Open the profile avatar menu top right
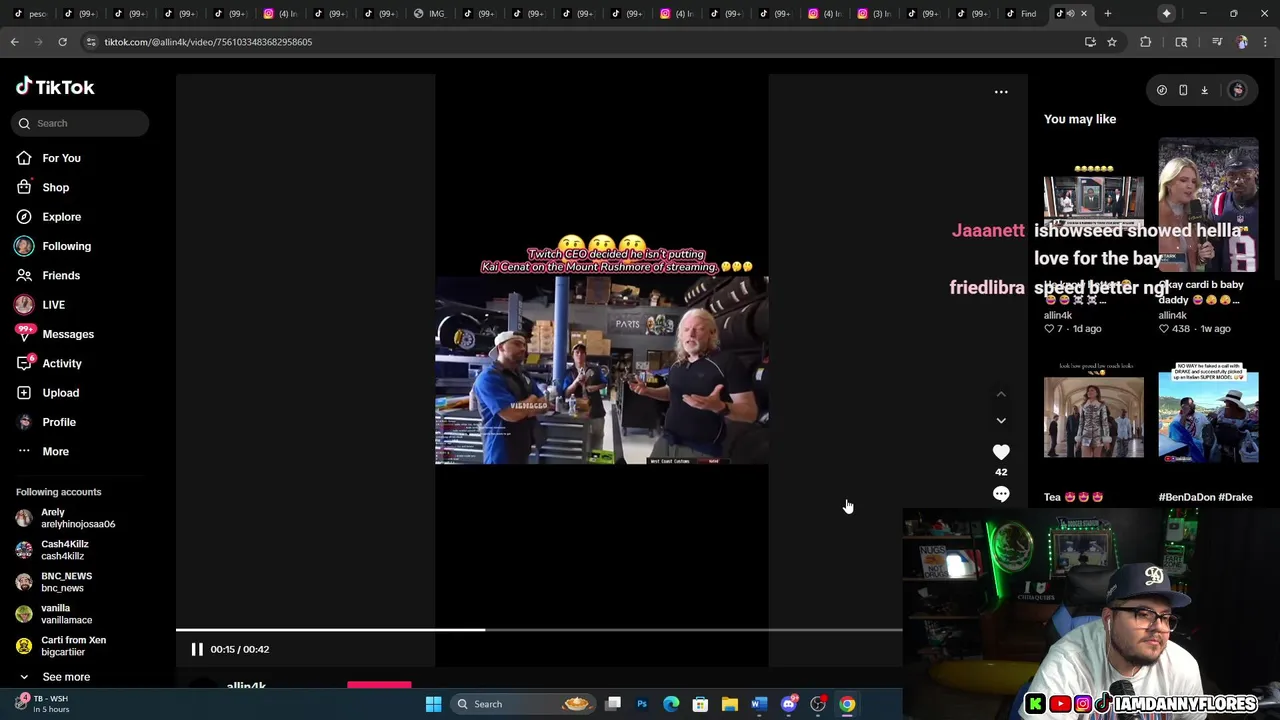Image resolution: width=1280 pixels, height=720 pixels. pyautogui.click(x=1238, y=90)
